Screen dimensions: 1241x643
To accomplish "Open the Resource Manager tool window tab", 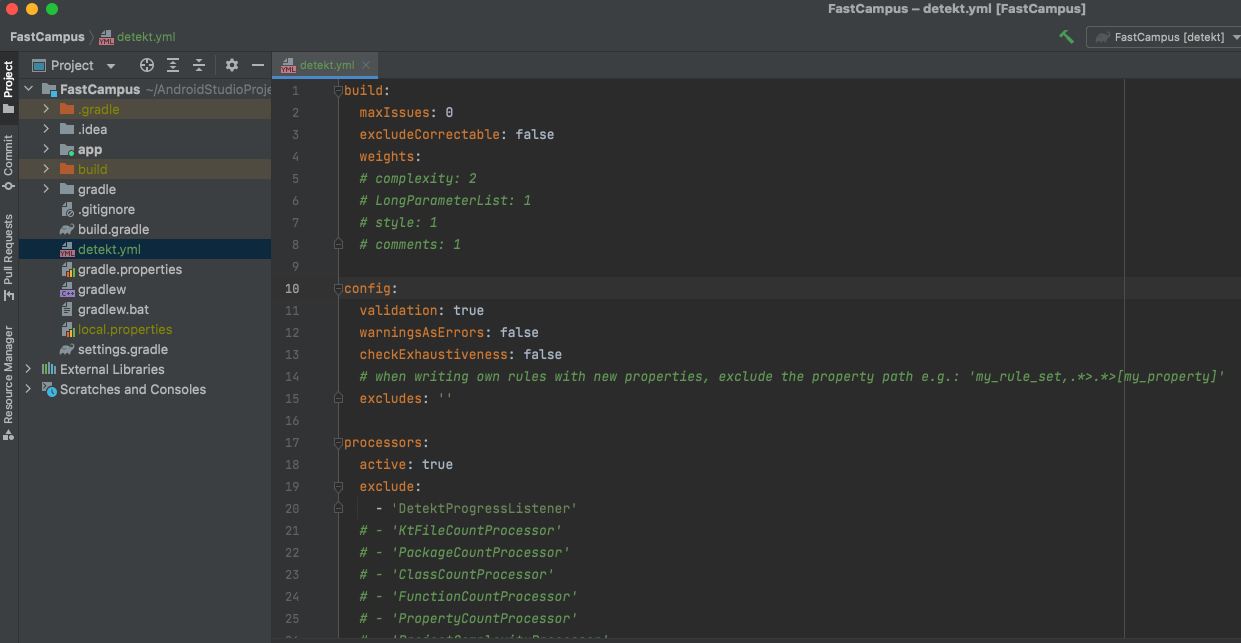I will [x=9, y=383].
